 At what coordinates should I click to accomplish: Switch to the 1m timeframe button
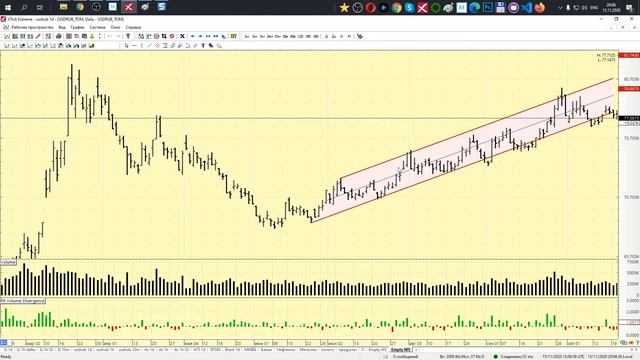click(x=247, y=36)
